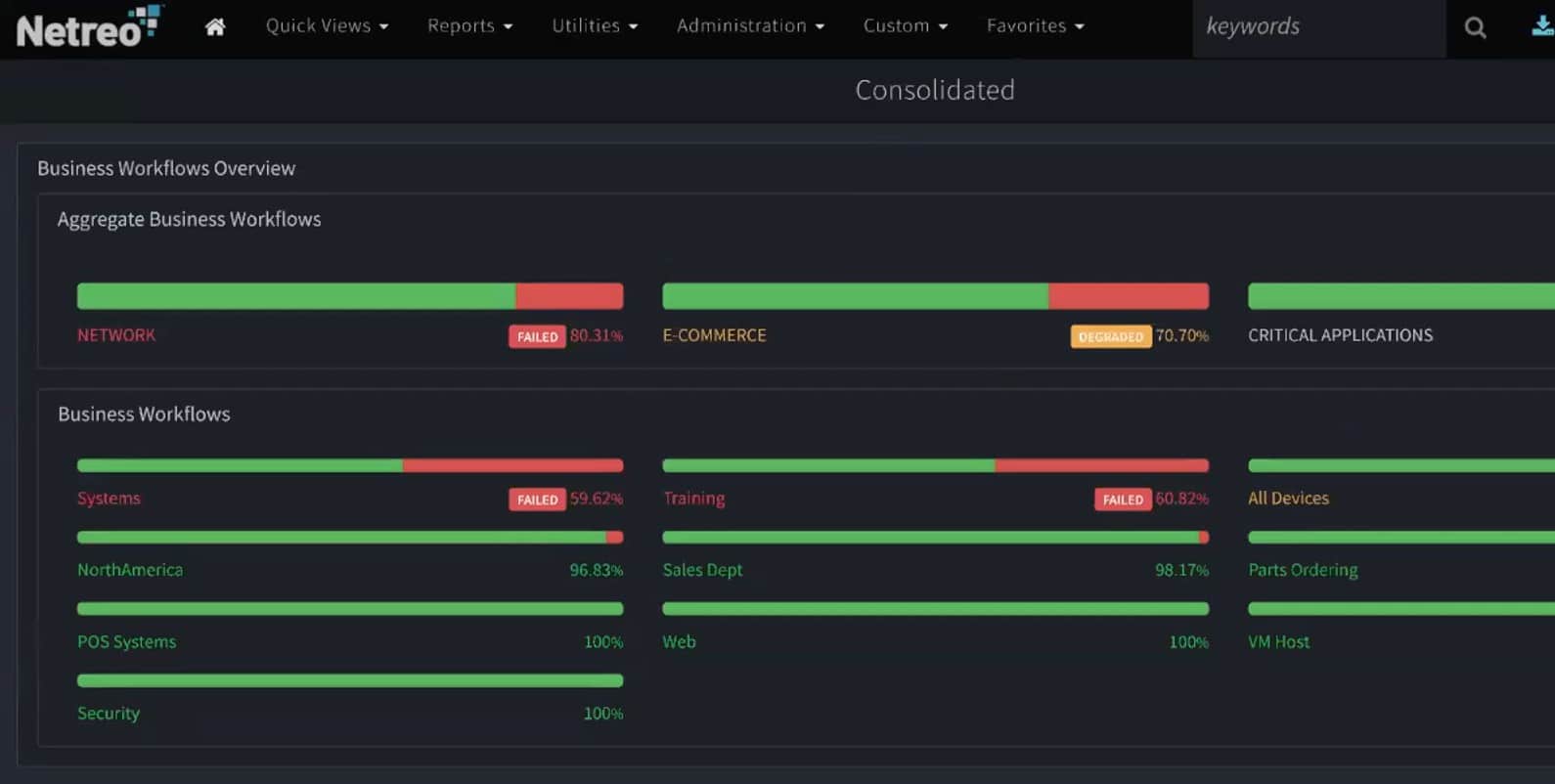Screen dimensions: 1555x784
Task: Open the VM Host workflow
Action: coord(1278,642)
